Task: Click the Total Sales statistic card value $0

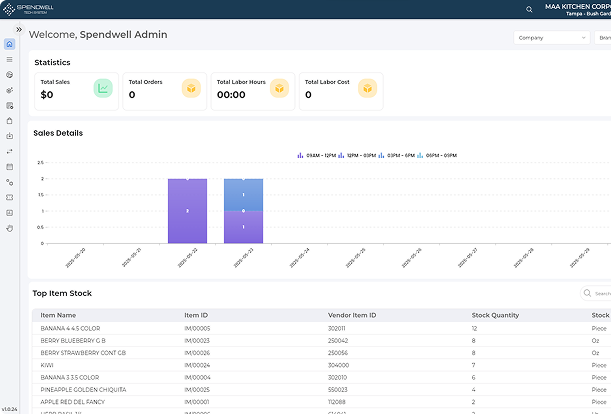Action: (47, 95)
